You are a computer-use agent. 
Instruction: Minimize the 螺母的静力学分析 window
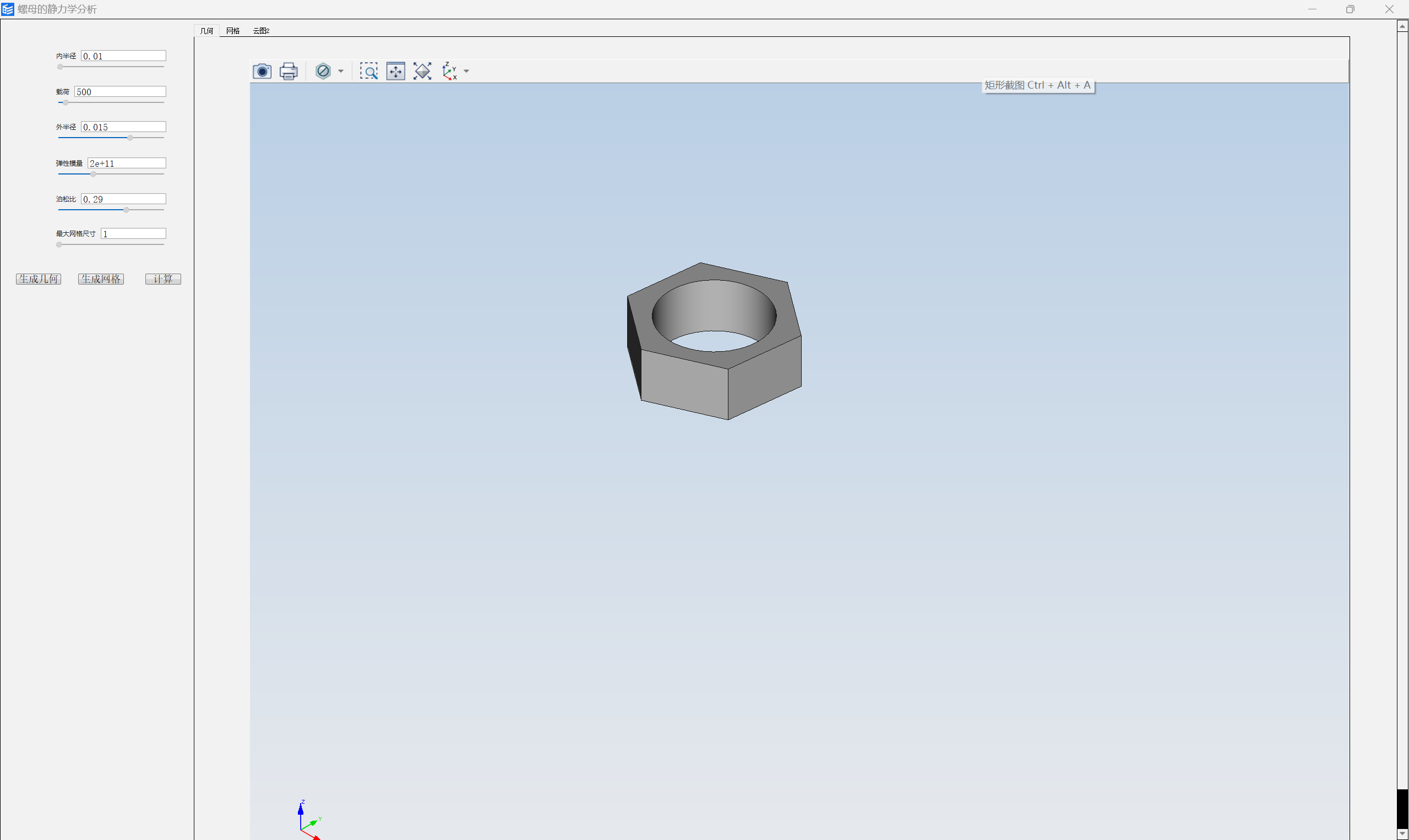[1312, 9]
